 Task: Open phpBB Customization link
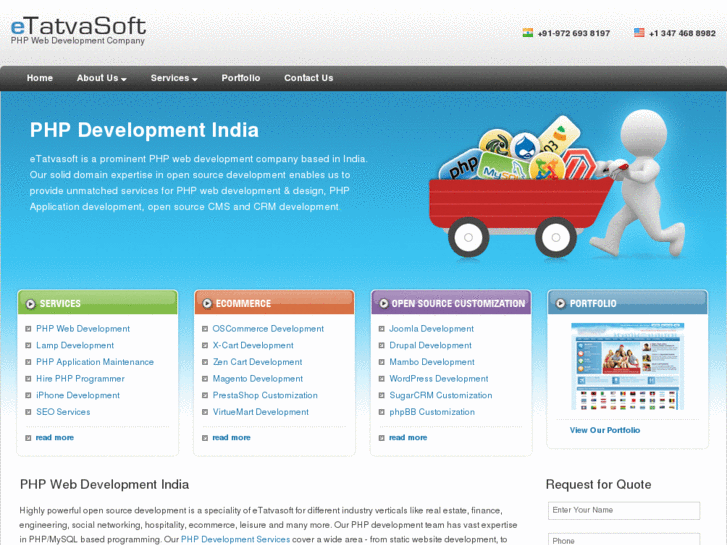[432, 412]
